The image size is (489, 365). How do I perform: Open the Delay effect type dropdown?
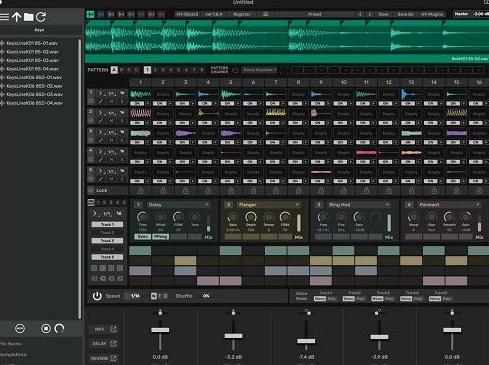coord(178,205)
